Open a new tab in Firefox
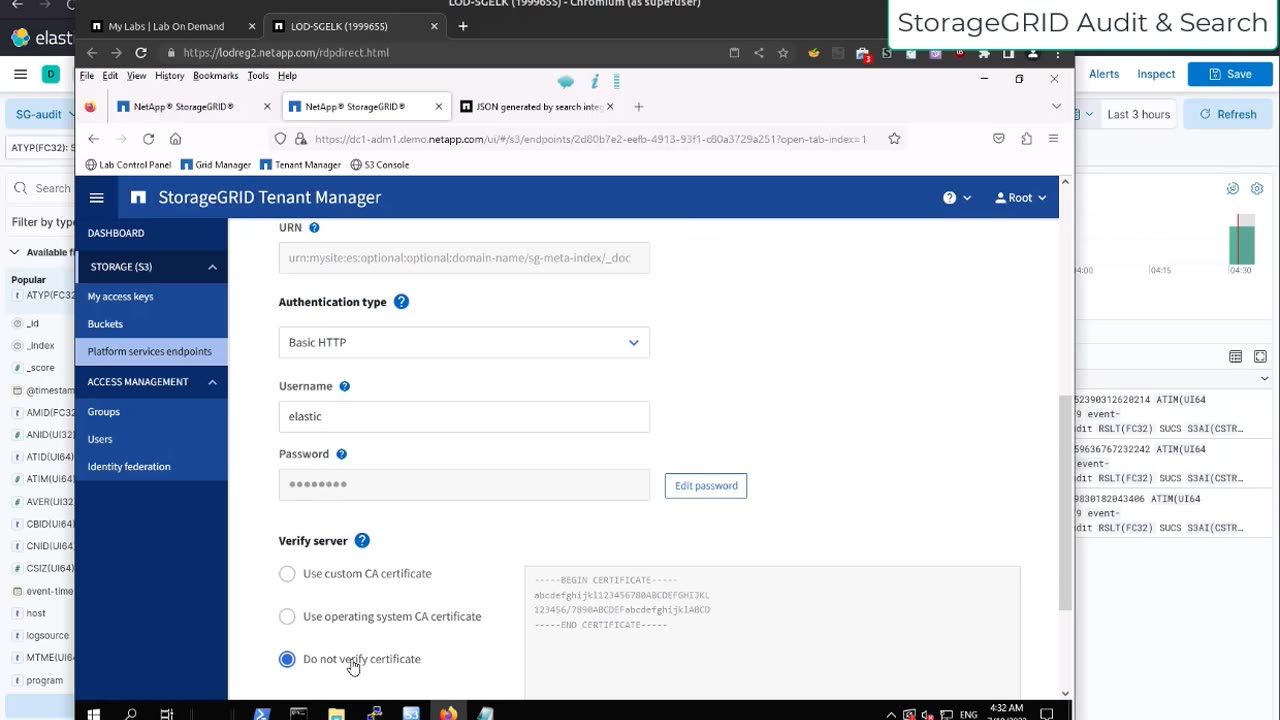The height and width of the screenshot is (720, 1280). pos(638,107)
